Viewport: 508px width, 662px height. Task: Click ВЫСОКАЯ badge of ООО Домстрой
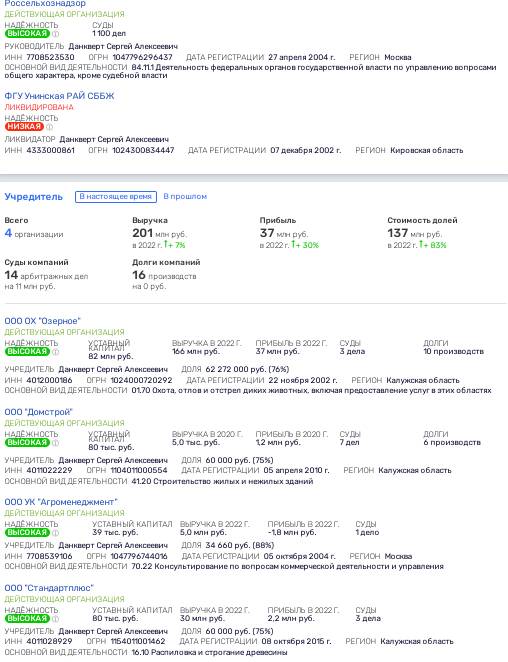pyautogui.click(x=27, y=442)
